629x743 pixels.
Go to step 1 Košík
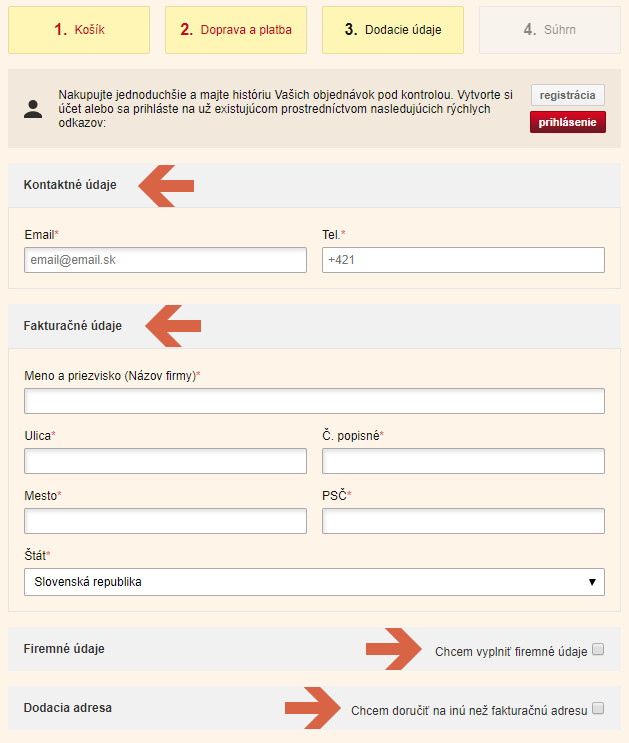point(79,30)
